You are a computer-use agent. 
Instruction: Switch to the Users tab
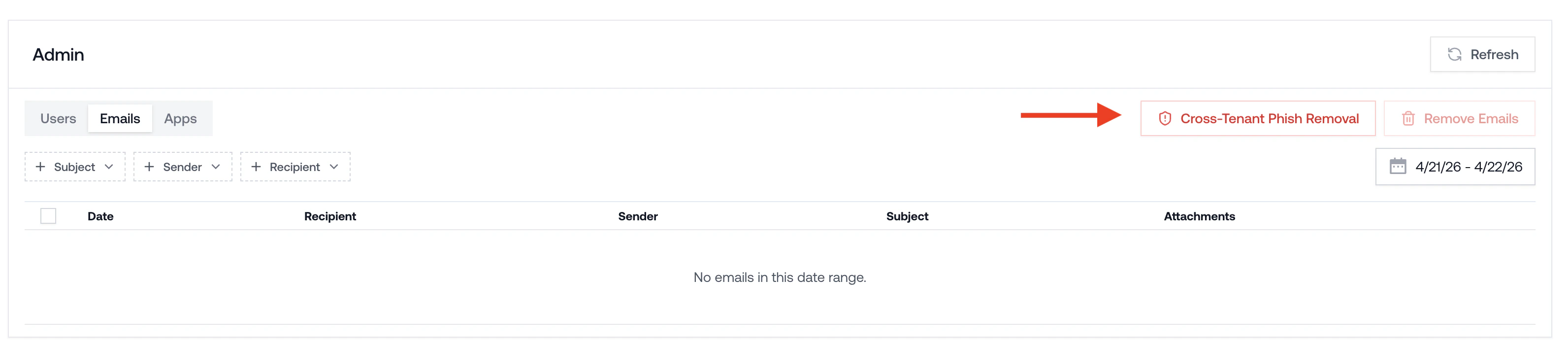[x=57, y=118]
